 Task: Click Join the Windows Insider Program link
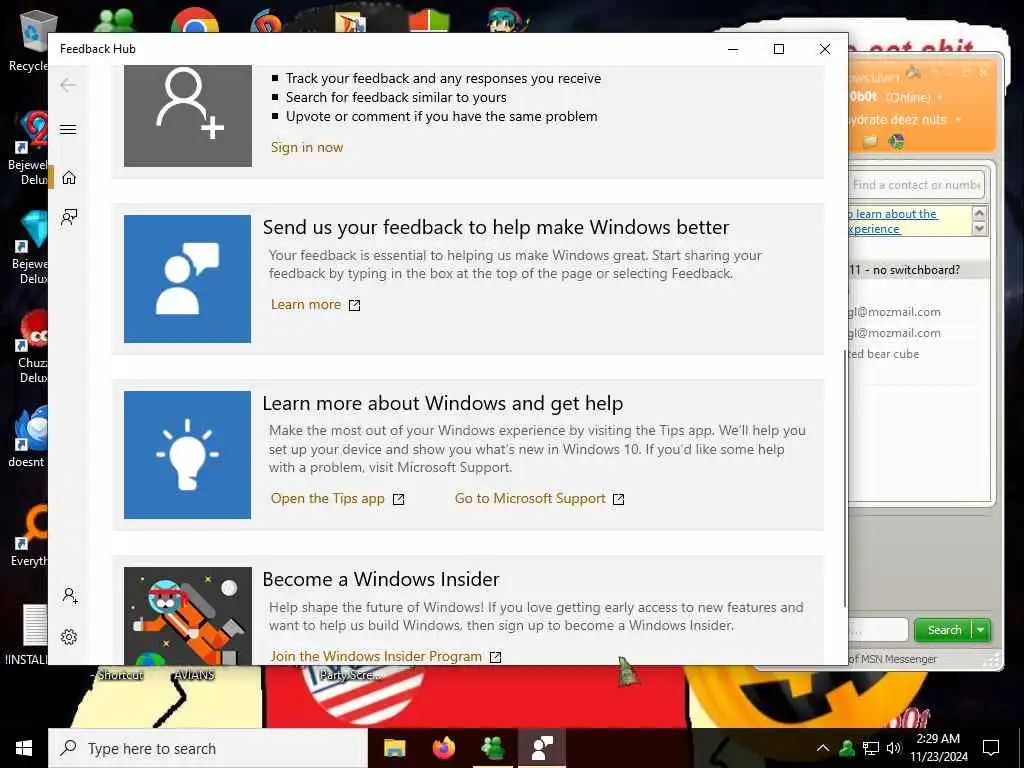point(386,656)
